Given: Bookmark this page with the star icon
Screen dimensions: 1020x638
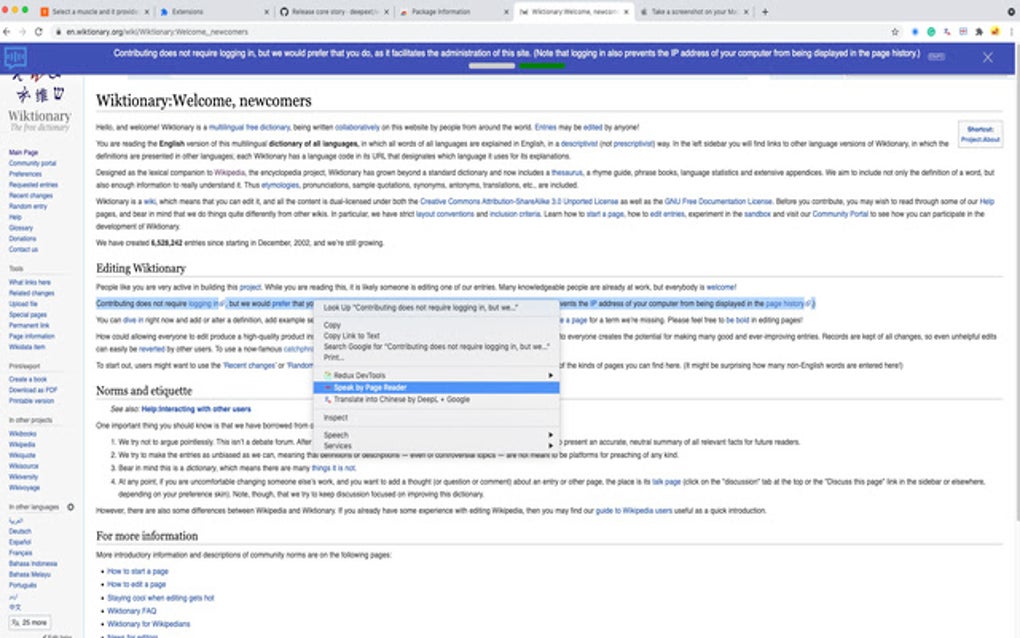Looking at the screenshot, I should tap(895, 31).
